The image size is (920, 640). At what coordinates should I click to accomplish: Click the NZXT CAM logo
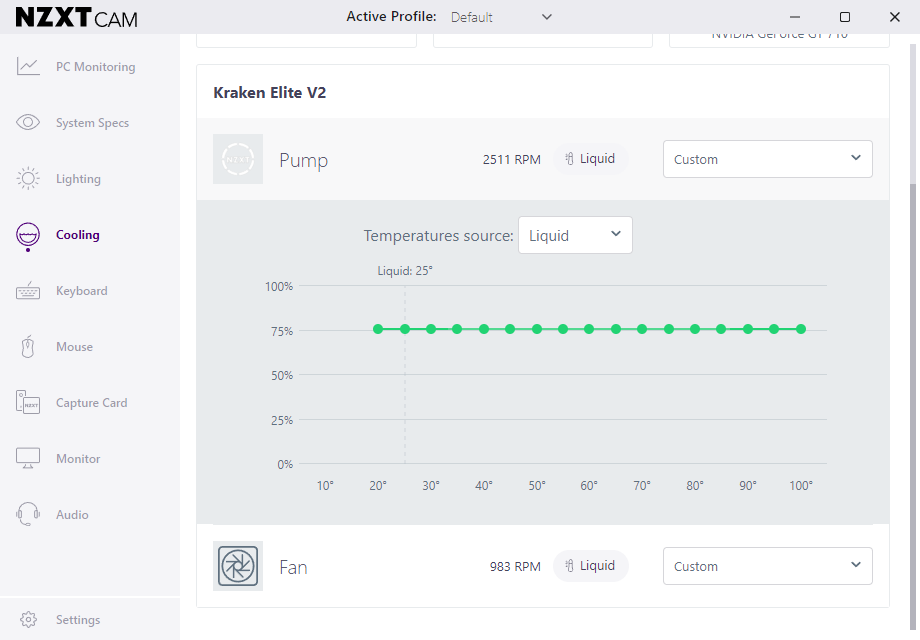click(76, 18)
